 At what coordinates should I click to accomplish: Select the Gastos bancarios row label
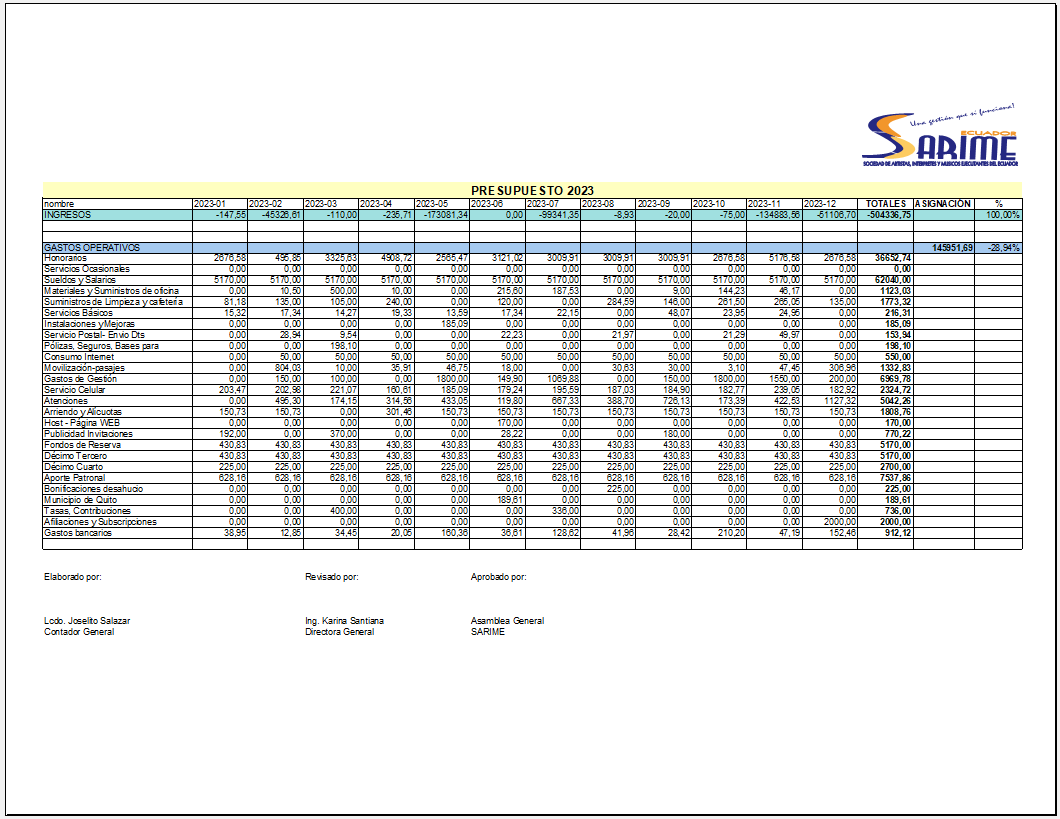click(x=78, y=532)
